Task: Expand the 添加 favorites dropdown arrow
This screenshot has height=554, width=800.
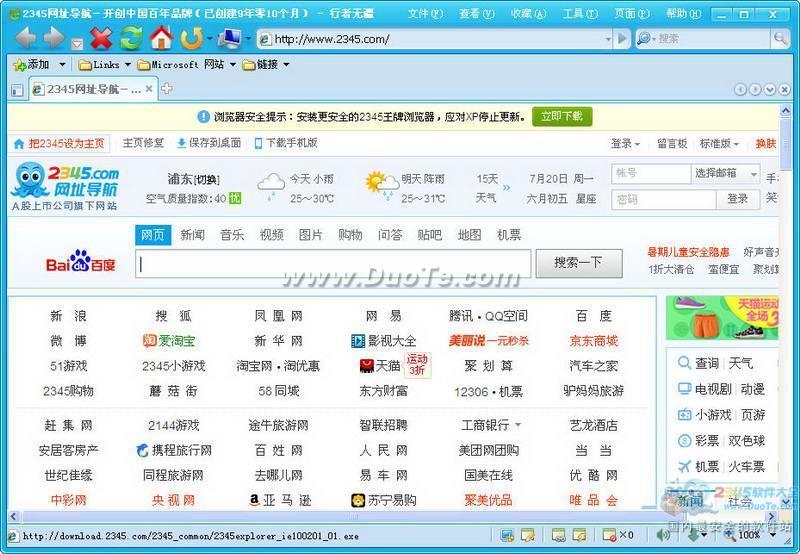Action: point(62,65)
